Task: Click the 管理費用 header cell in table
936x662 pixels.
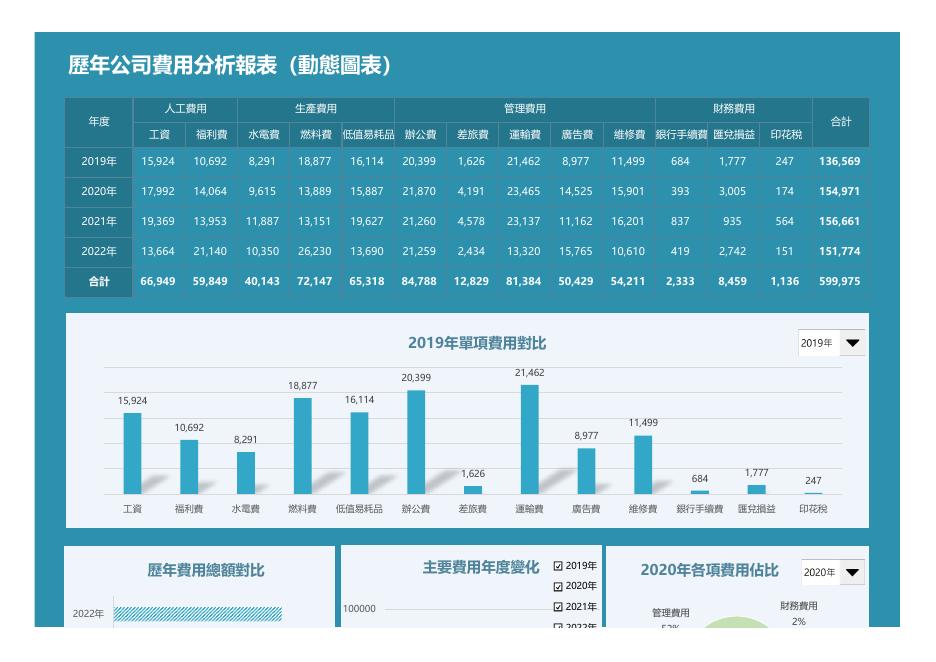Action: (x=525, y=109)
